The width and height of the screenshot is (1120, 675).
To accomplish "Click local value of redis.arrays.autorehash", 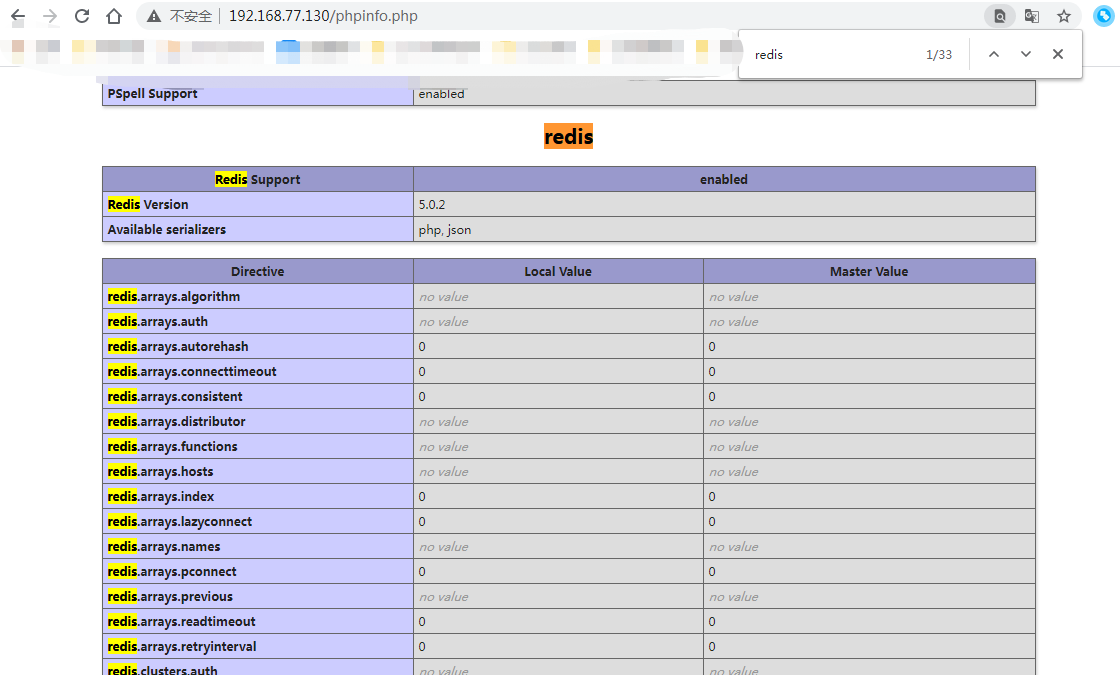I will coord(422,346).
